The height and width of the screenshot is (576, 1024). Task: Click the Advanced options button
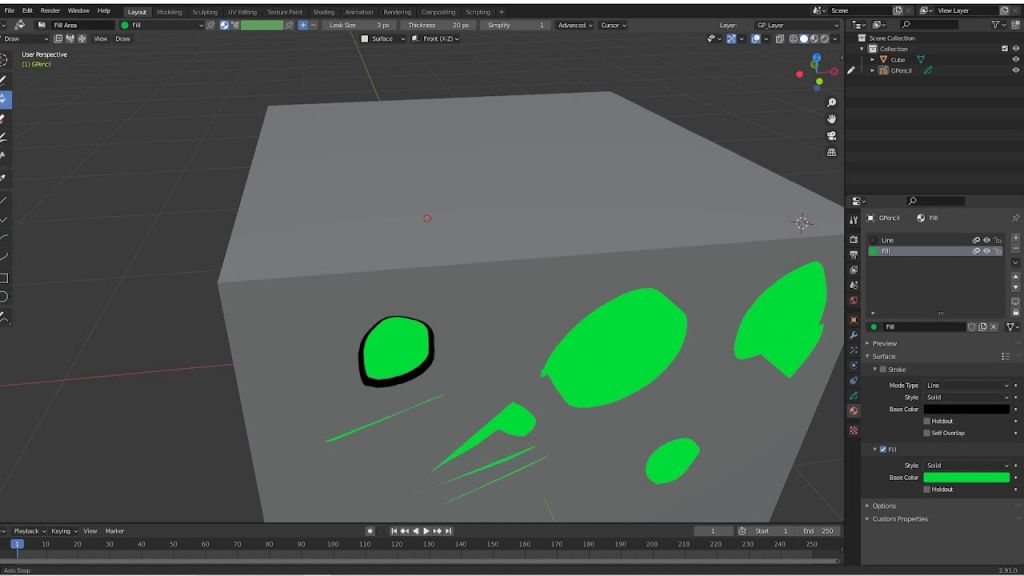pyautogui.click(x=575, y=25)
